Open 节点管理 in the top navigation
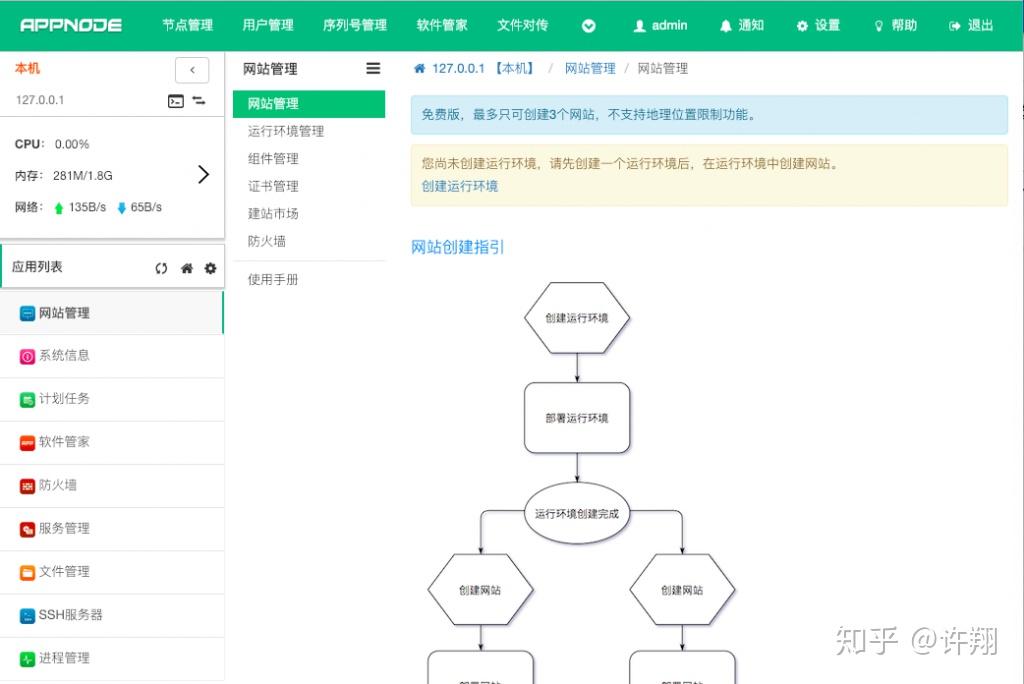 pyautogui.click(x=187, y=25)
